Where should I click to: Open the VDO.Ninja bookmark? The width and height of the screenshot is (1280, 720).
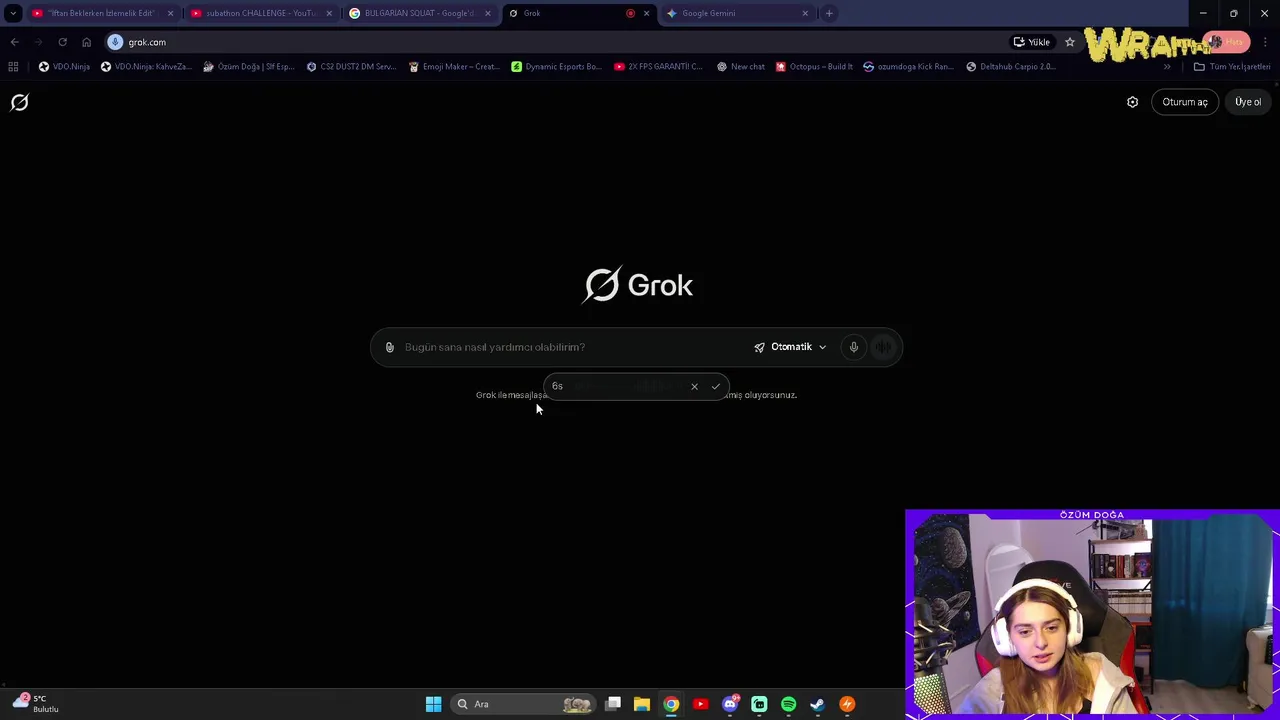point(64,66)
